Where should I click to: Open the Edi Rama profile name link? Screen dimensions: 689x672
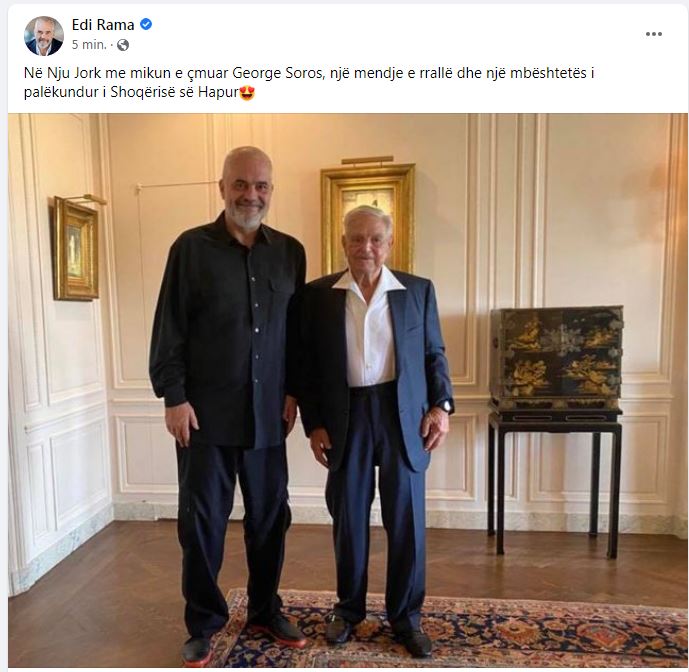click(x=103, y=25)
